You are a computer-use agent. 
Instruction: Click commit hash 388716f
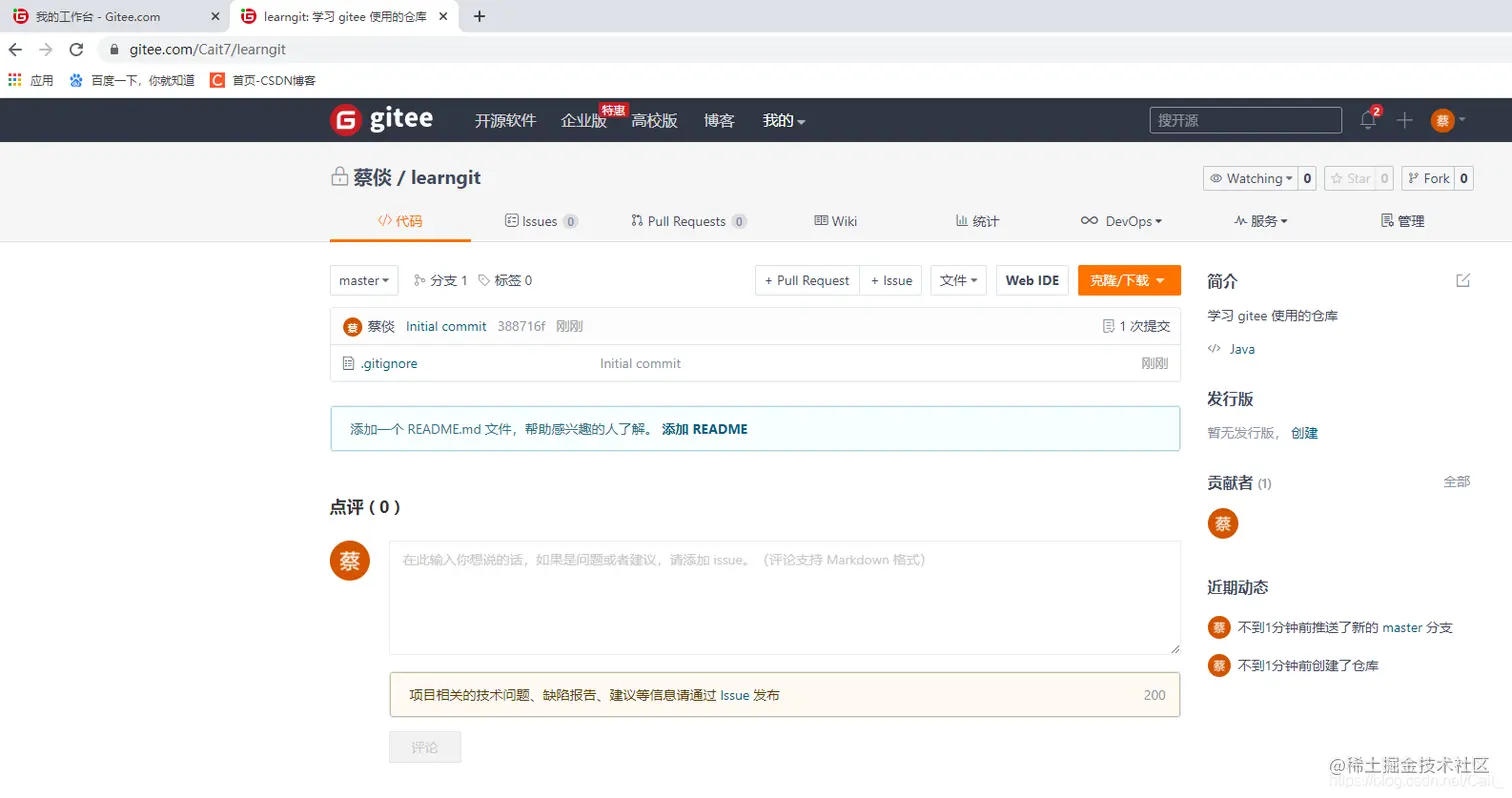pyautogui.click(x=521, y=327)
